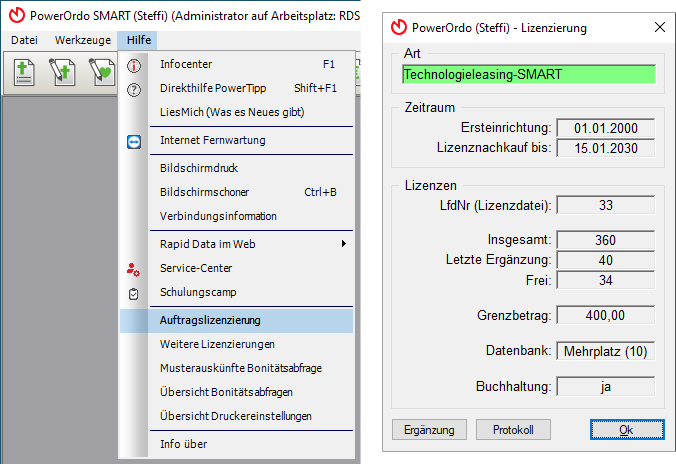676x464 pixels.
Task: Click the Infocenter info icon
Action: [x=134, y=66]
